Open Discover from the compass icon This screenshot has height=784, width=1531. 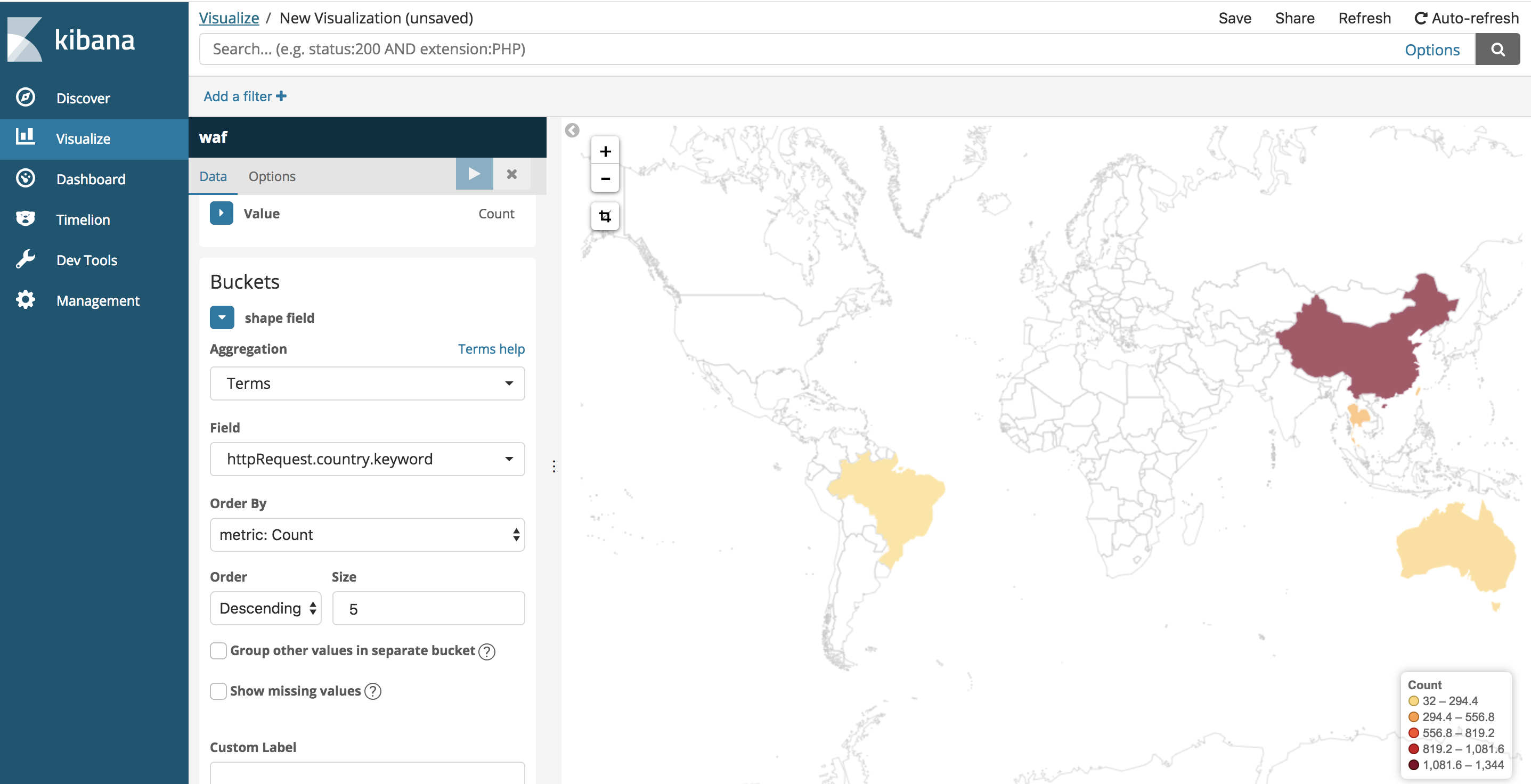(x=26, y=97)
